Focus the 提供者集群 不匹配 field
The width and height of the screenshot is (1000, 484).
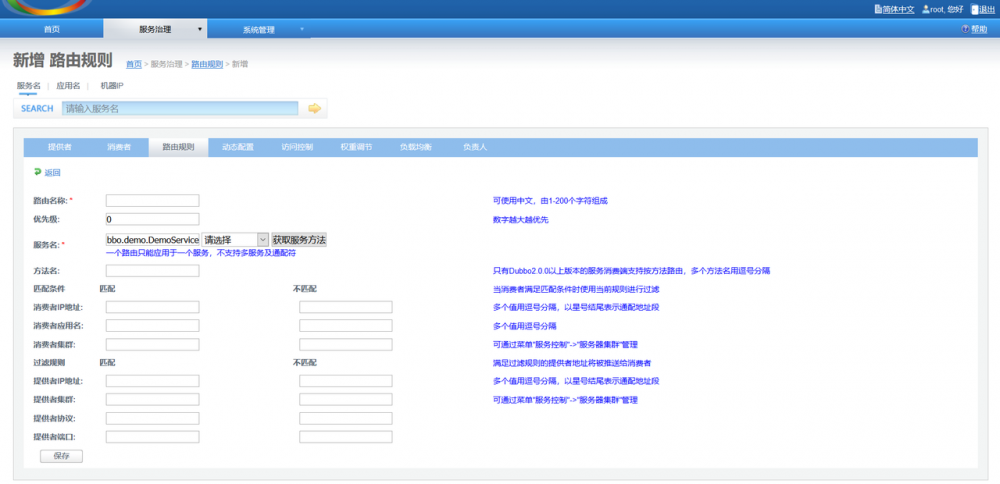point(346,400)
